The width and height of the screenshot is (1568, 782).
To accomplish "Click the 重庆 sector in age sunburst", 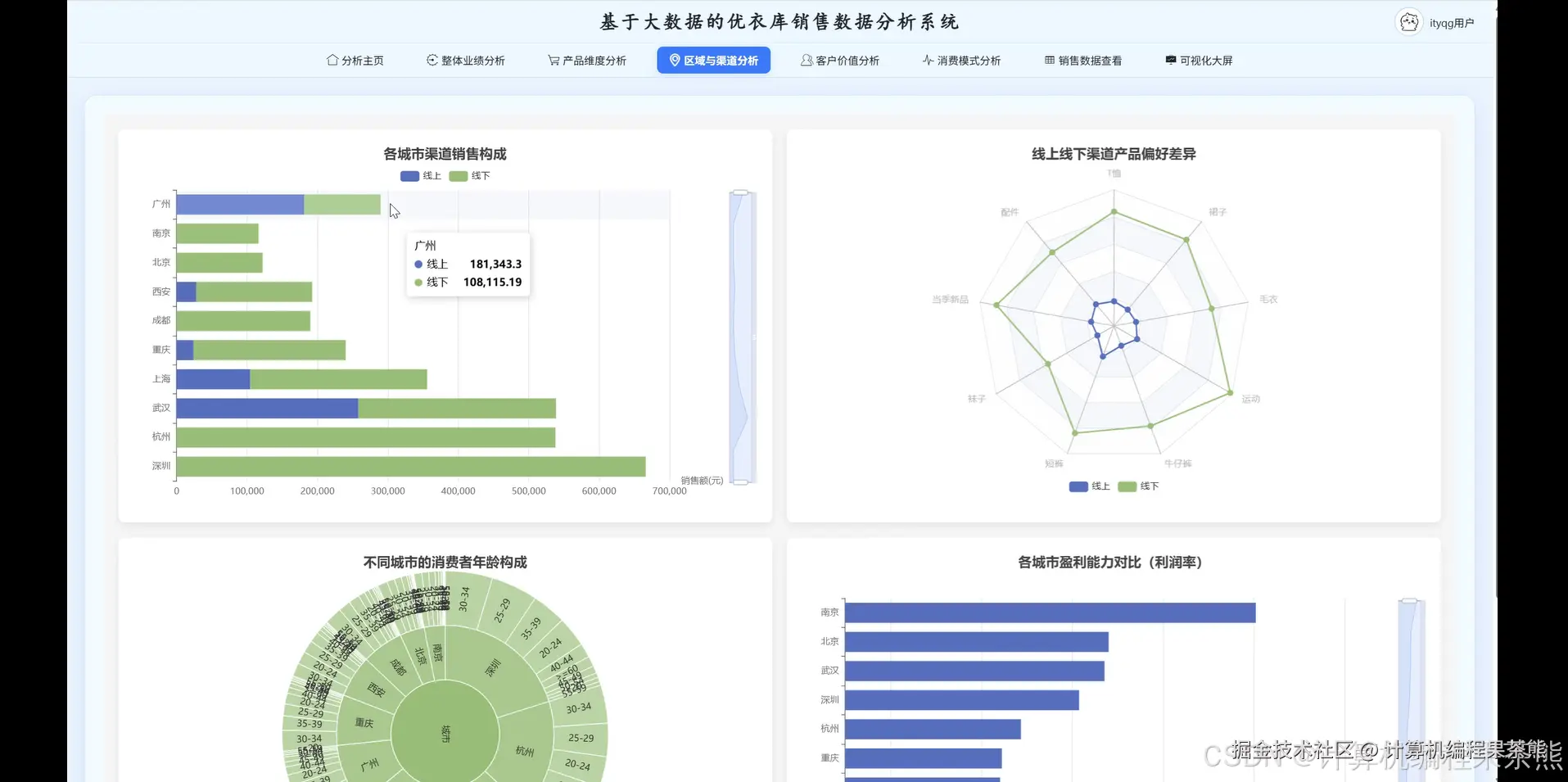I will 364,723.
